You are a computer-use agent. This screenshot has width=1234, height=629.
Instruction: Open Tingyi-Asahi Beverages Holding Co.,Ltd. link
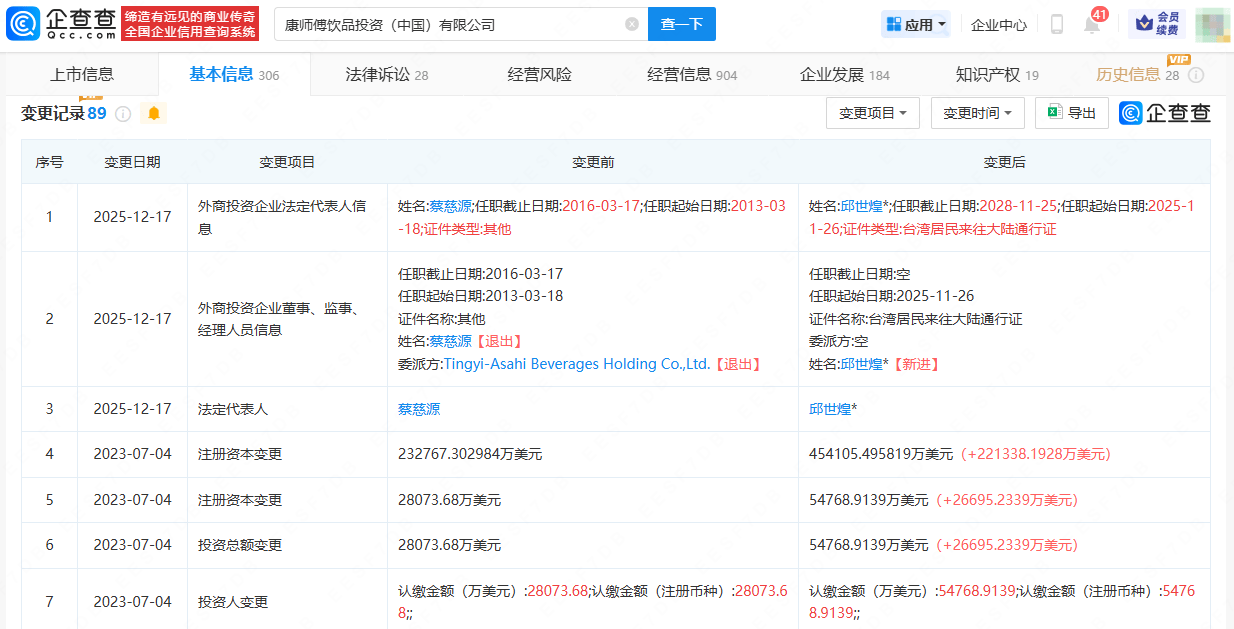(x=576, y=364)
